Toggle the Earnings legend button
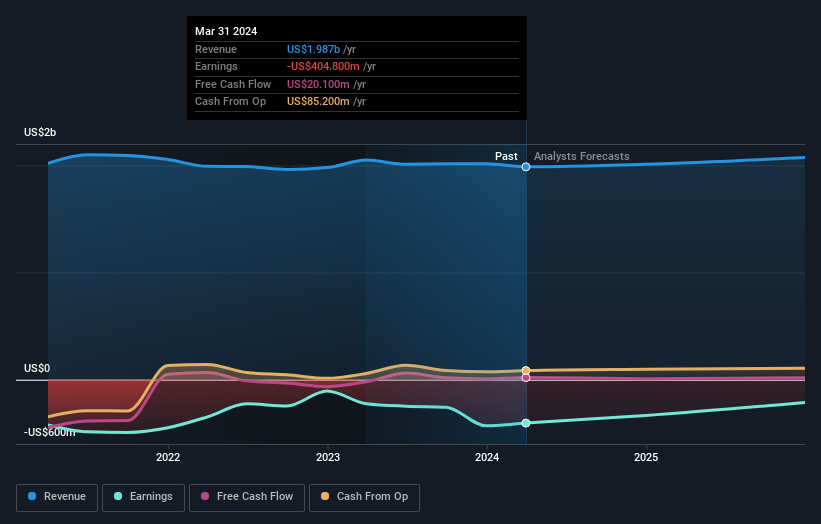821x524 pixels. tap(143, 497)
